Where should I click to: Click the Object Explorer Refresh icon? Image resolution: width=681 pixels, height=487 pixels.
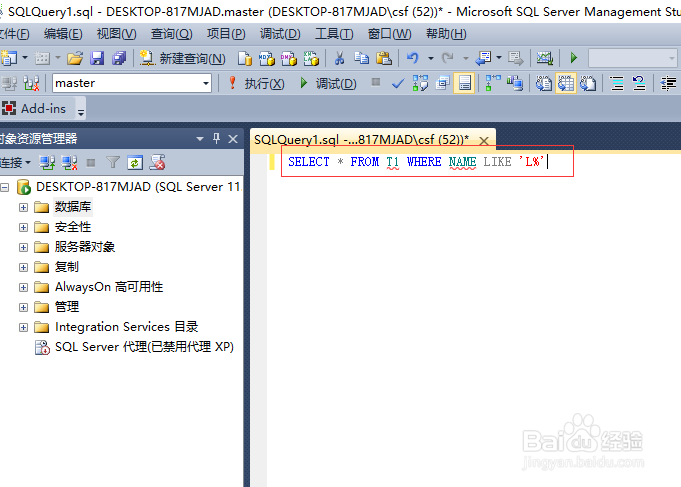135,163
